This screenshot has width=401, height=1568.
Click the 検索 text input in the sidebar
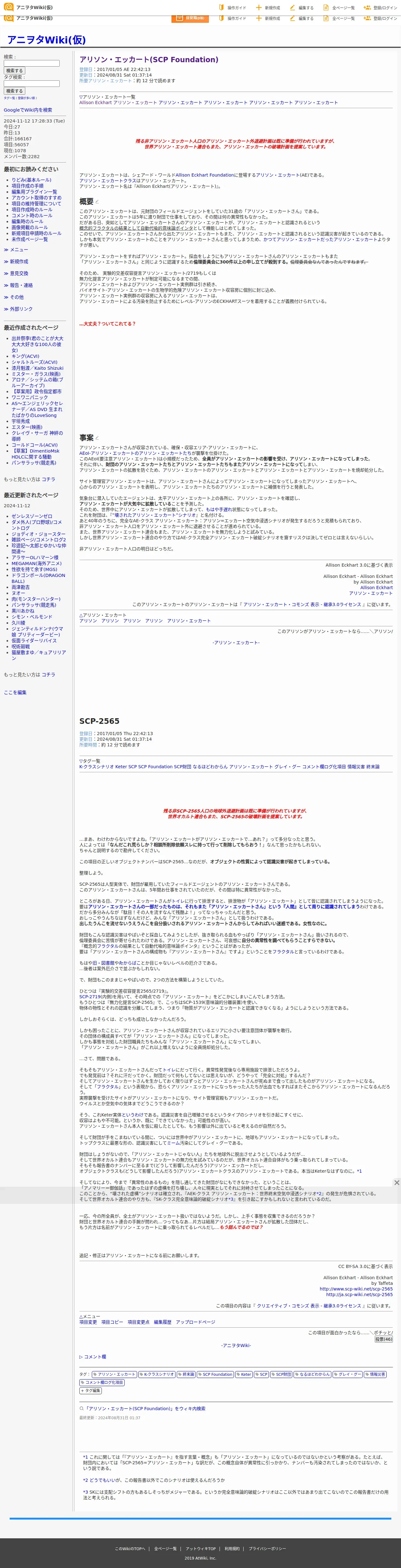coord(32,63)
